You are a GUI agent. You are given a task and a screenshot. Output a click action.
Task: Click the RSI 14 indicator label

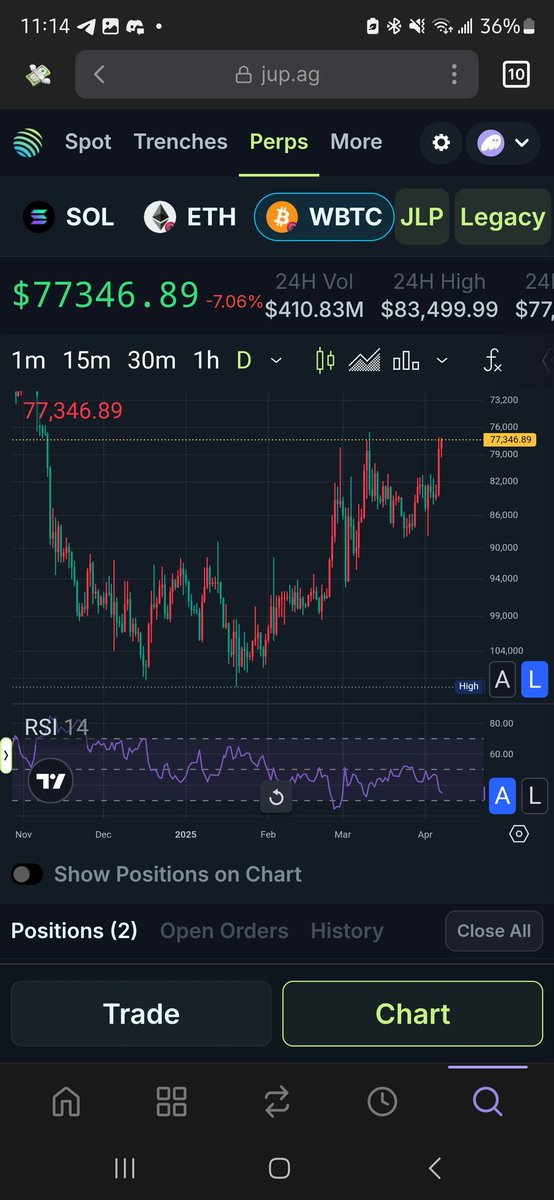point(56,728)
